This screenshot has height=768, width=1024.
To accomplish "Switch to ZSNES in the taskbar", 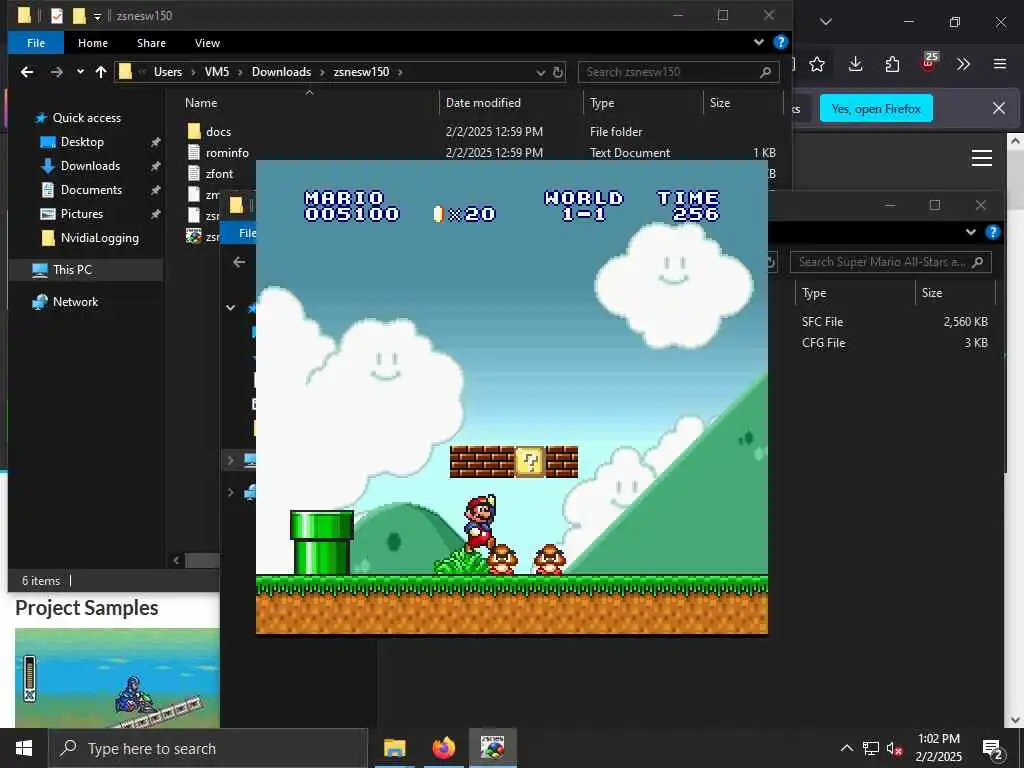I will click(492, 748).
